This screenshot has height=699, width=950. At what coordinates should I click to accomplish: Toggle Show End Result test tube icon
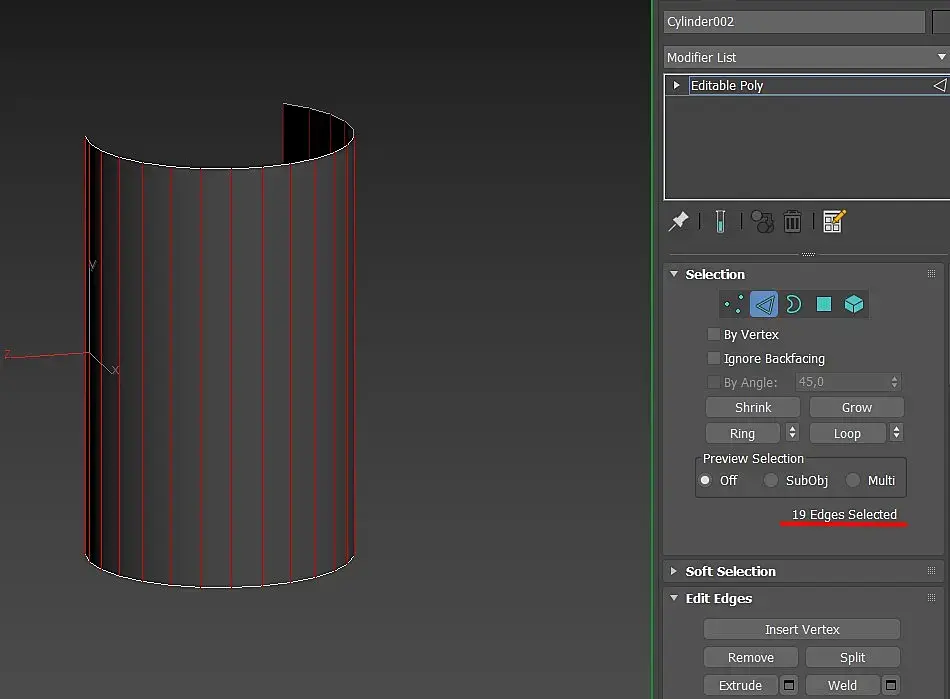pos(720,222)
